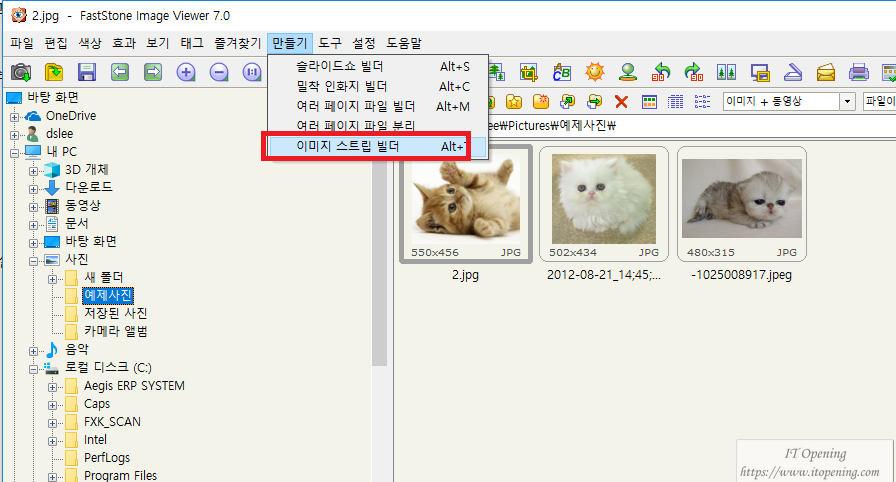This screenshot has width=896, height=482.
Task: Click the scanner acquire image icon
Action: pos(792,72)
